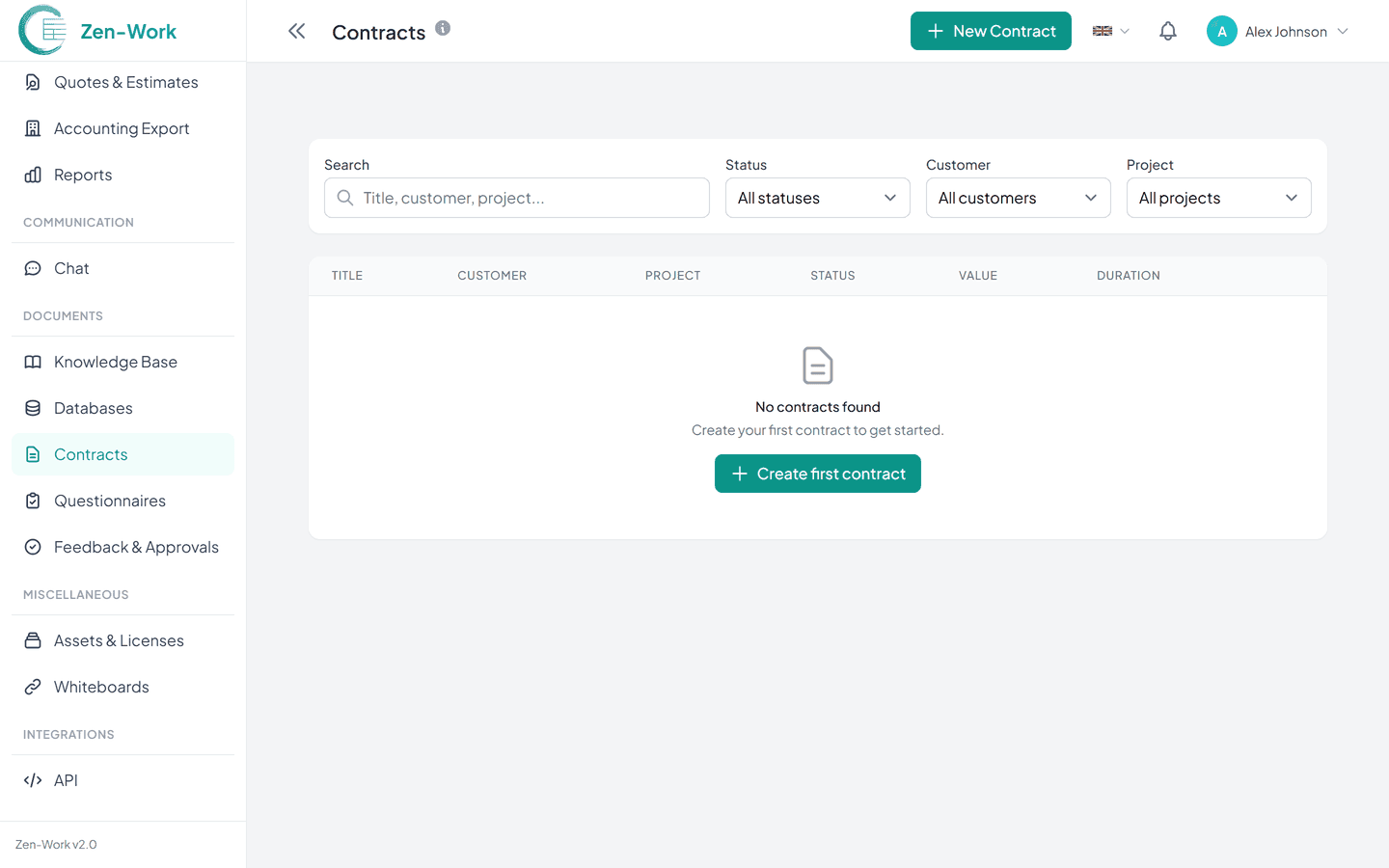This screenshot has height=868, width=1389.
Task: Click the API code brackets icon
Action: (x=33, y=780)
